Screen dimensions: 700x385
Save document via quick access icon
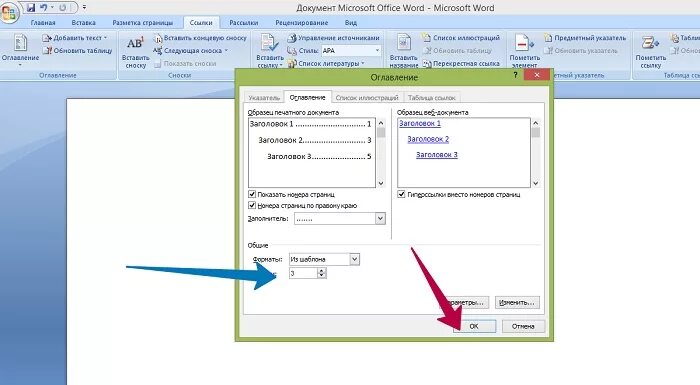point(31,8)
